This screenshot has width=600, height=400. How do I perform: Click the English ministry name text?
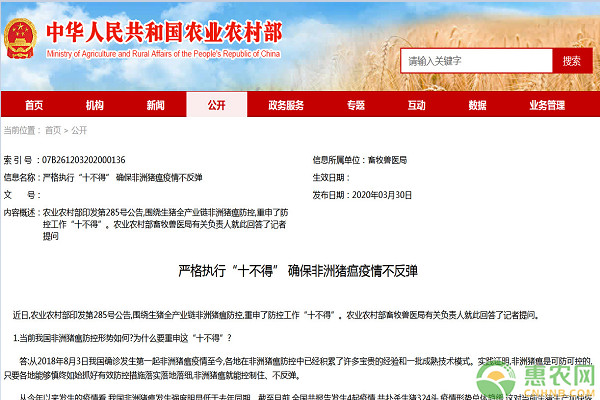pos(163,54)
